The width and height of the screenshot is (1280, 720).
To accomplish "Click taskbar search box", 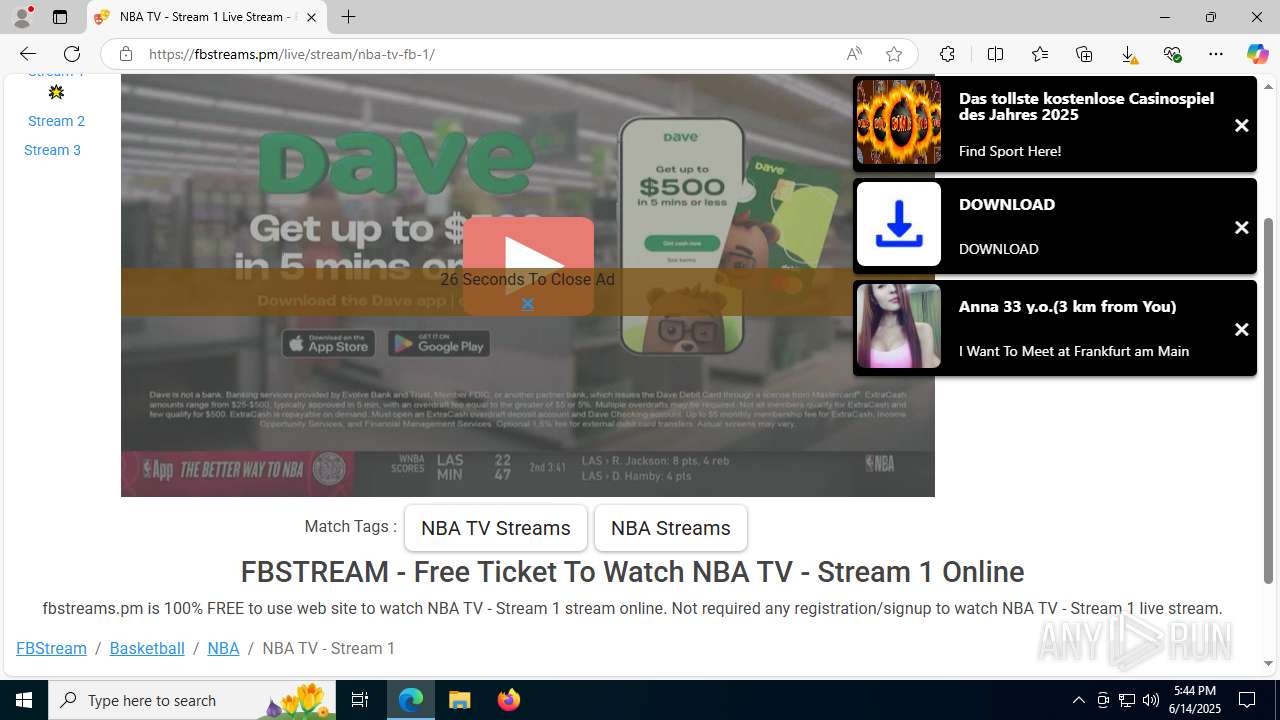I will click(x=192, y=700).
